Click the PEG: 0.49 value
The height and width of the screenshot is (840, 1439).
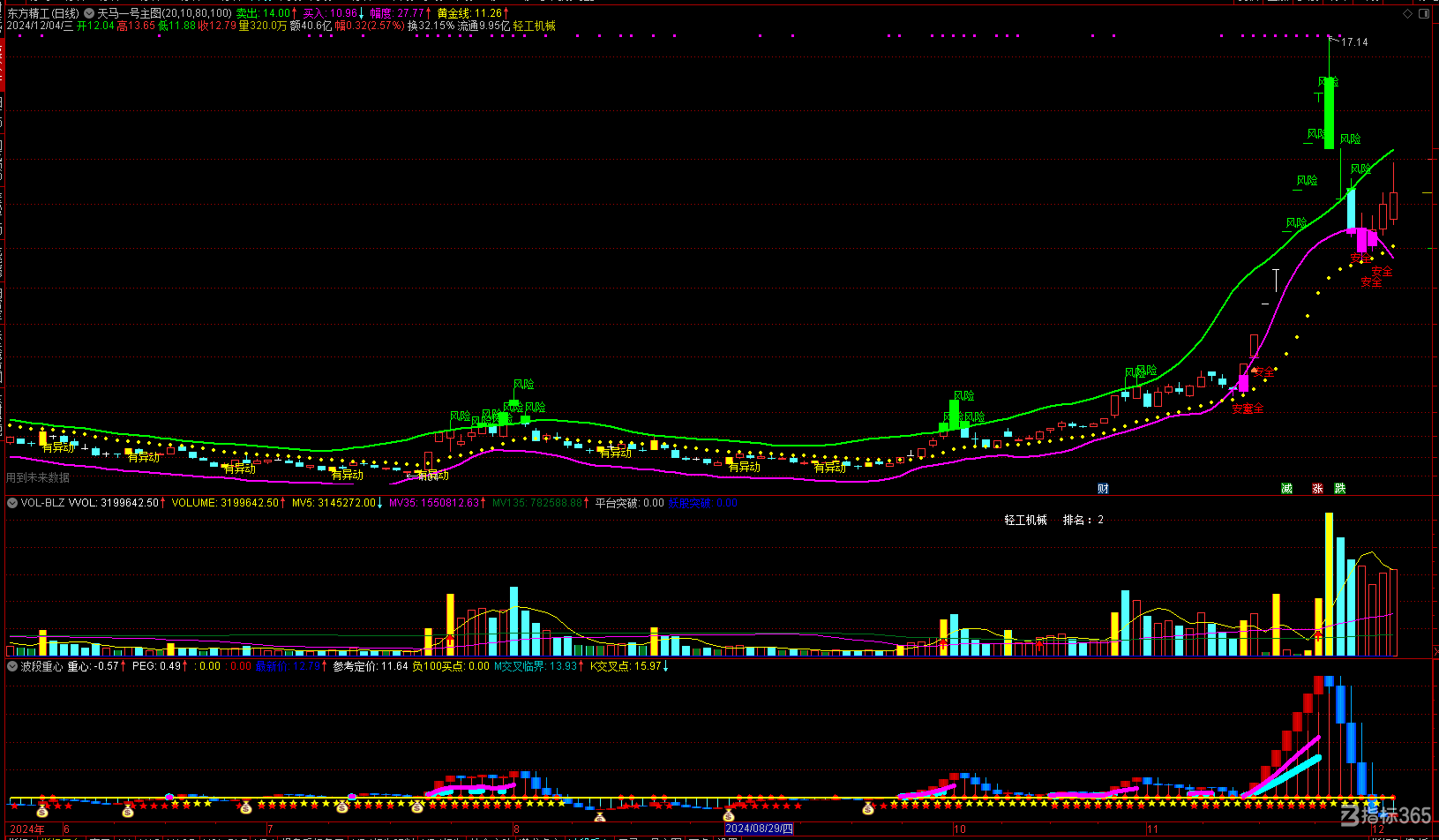[160, 666]
